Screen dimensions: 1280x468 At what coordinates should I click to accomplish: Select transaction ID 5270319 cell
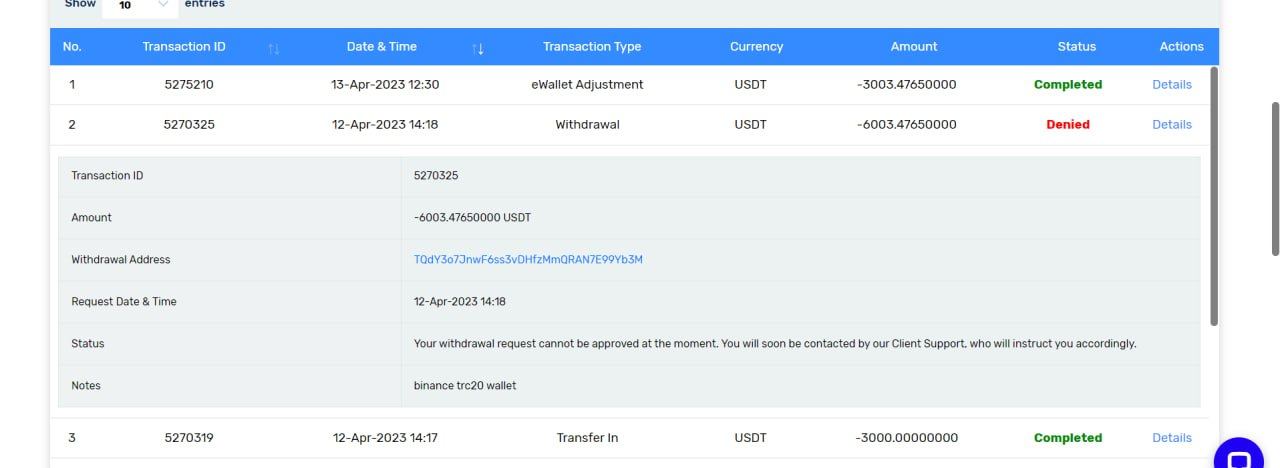[x=189, y=438]
